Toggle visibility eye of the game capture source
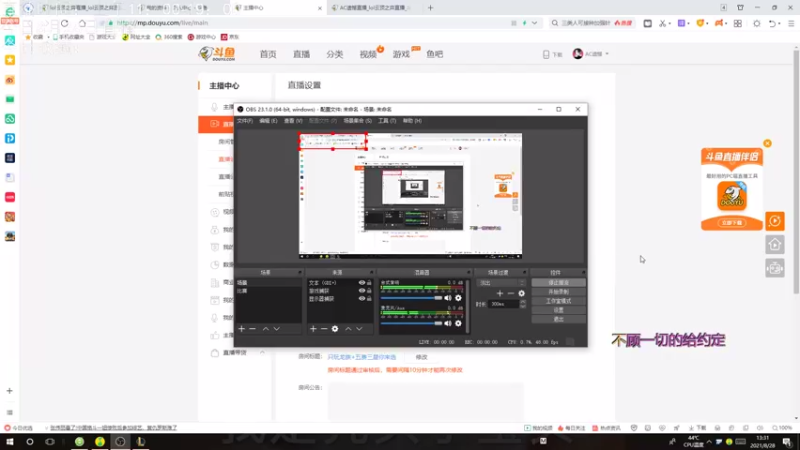The height and width of the screenshot is (450, 800). (x=362, y=291)
